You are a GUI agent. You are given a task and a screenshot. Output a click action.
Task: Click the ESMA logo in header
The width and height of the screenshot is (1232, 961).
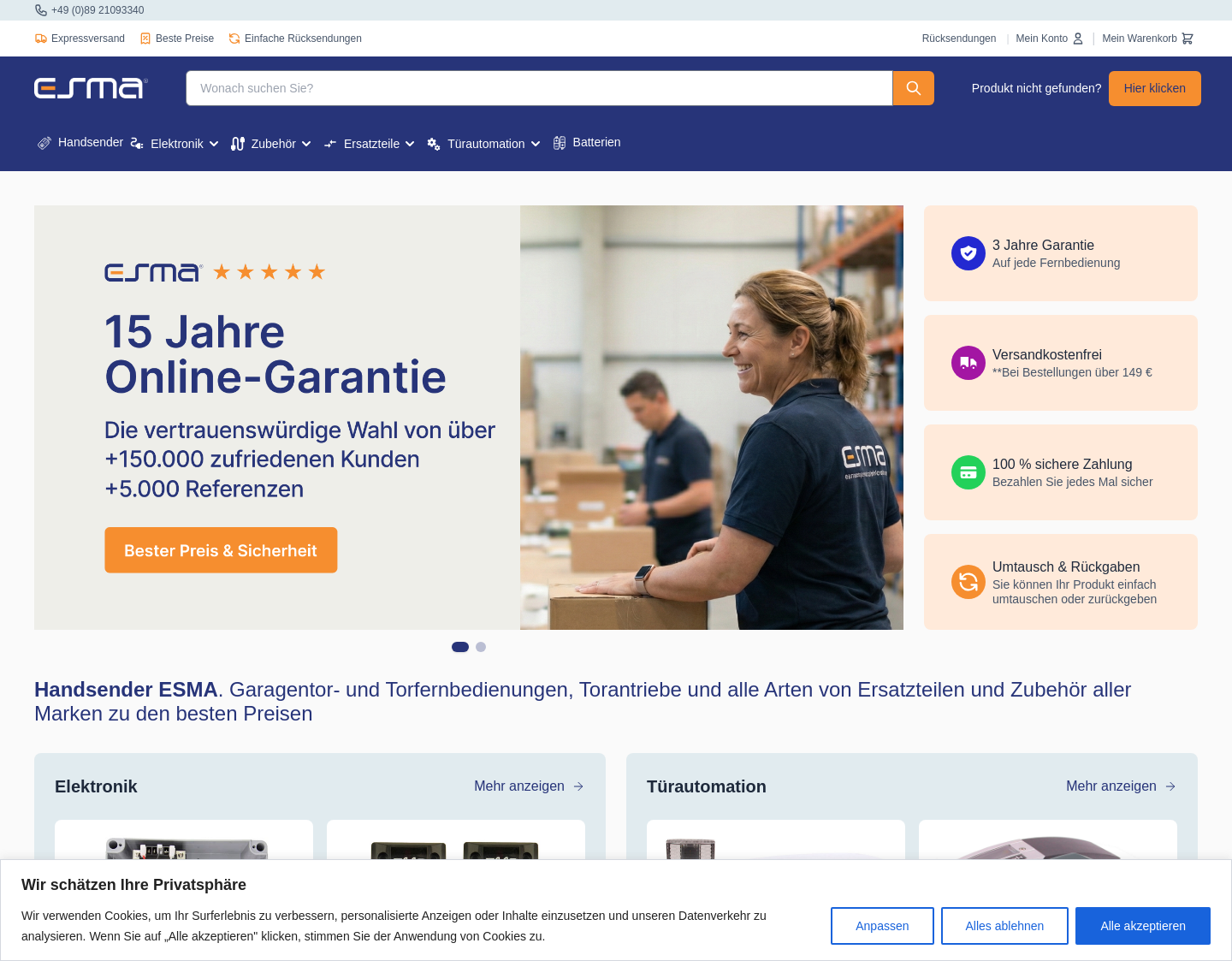point(91,88)
